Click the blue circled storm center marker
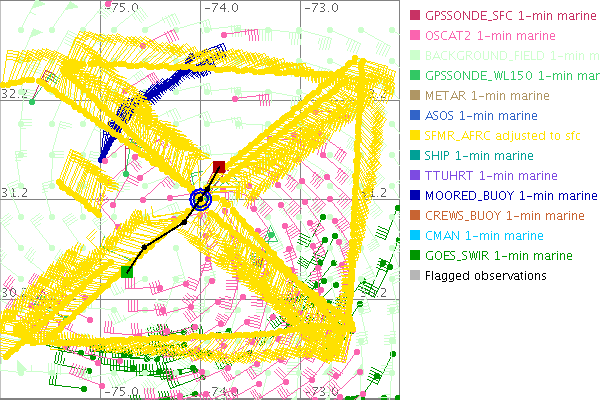The width and height of the screenshot is (600, 400). click(x=201, y=200)
